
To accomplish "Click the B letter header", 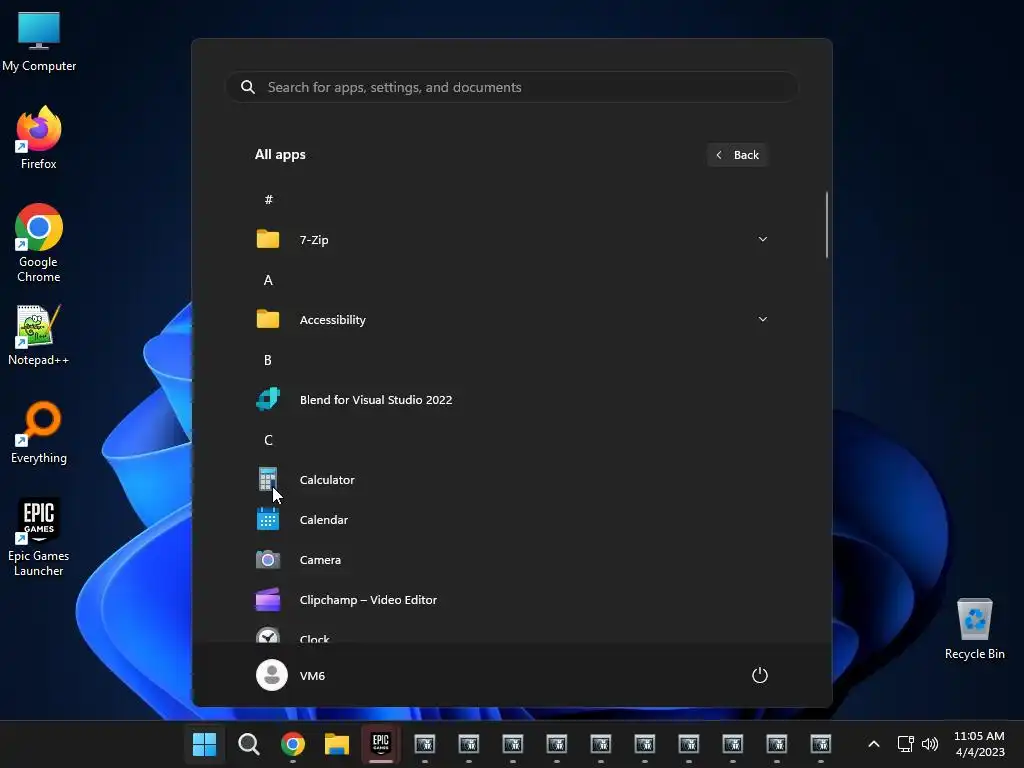I will 268,360.
